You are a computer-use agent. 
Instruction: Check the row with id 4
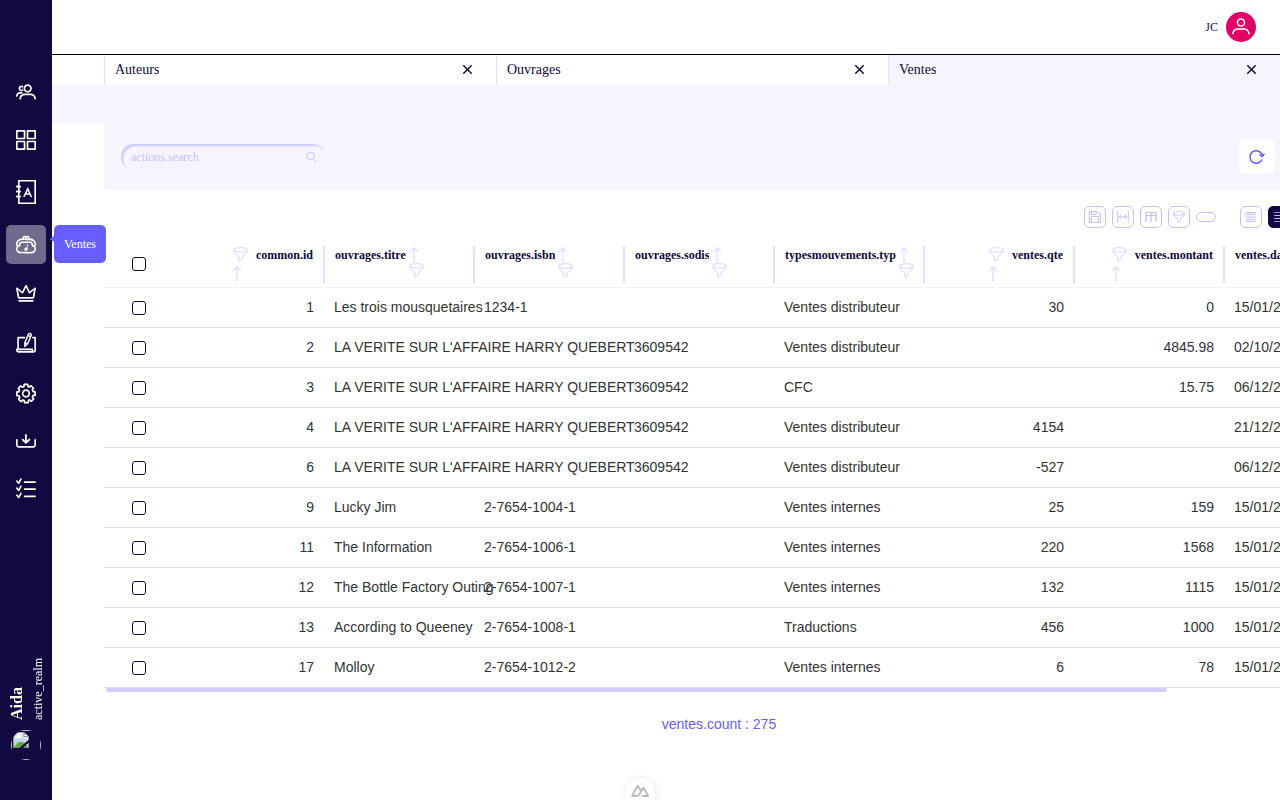(x=139, y=428)
